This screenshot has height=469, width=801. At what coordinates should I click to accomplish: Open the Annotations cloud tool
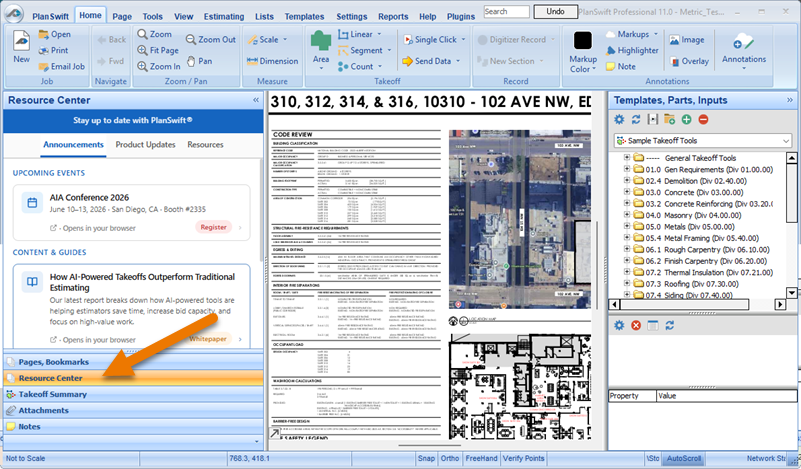click(744, 49)
